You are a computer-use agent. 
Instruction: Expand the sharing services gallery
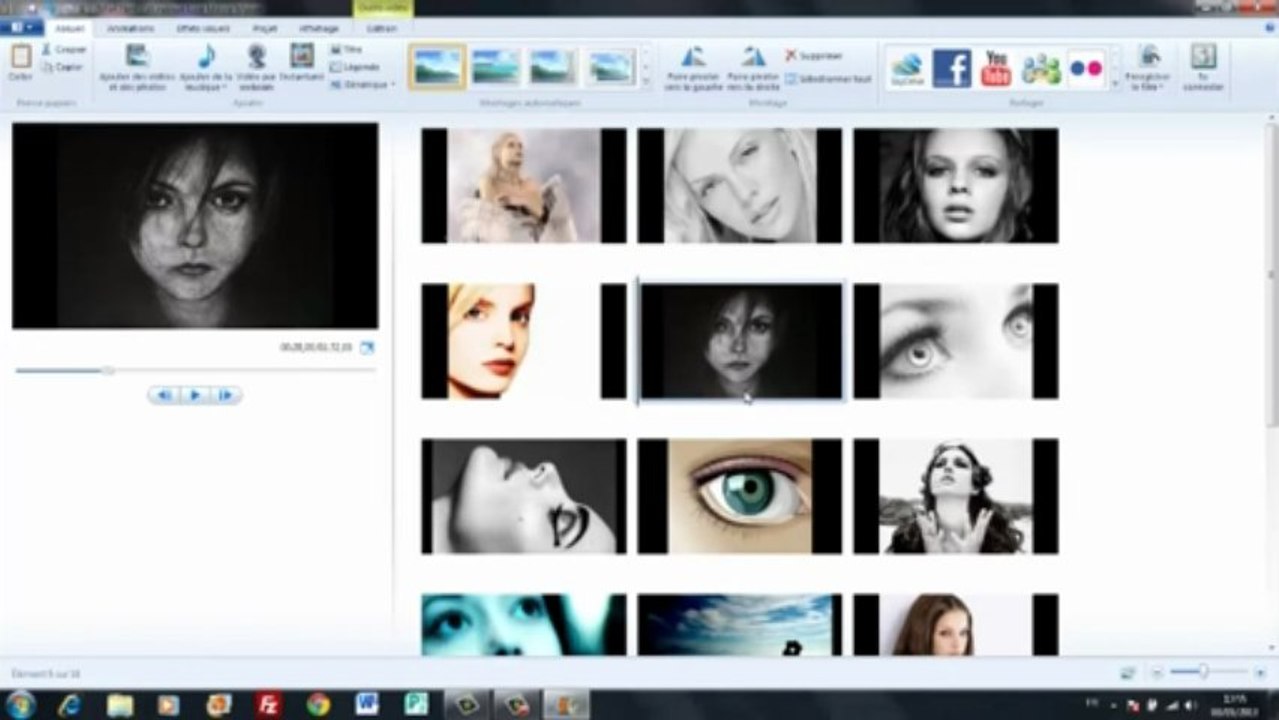(1114, 83)
